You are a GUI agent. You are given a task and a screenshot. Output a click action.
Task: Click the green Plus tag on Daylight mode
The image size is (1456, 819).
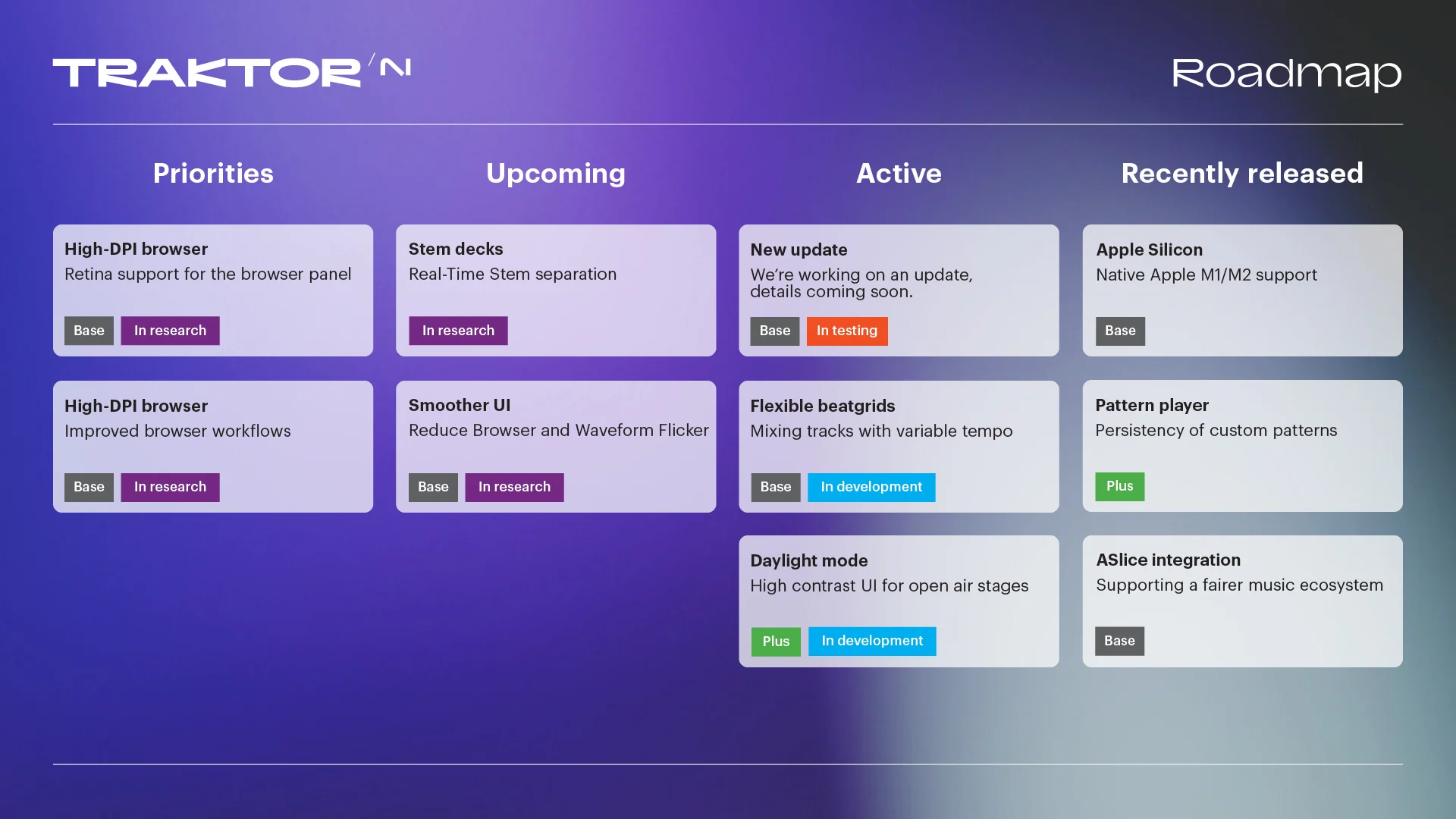[776, 642]
